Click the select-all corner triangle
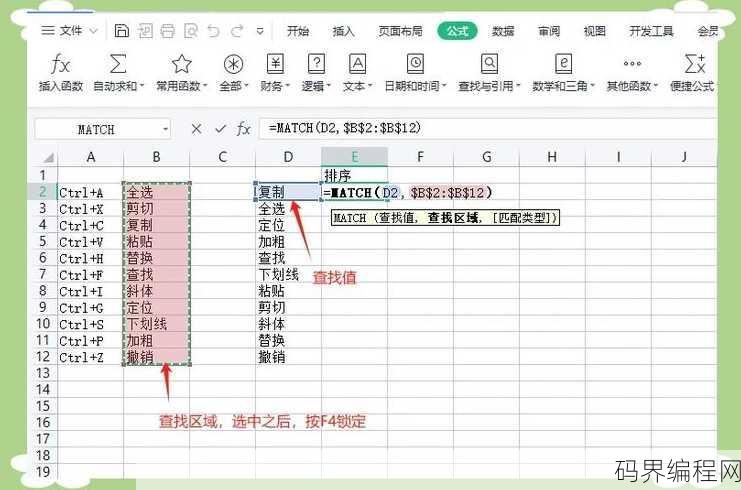 click(49, 157)
